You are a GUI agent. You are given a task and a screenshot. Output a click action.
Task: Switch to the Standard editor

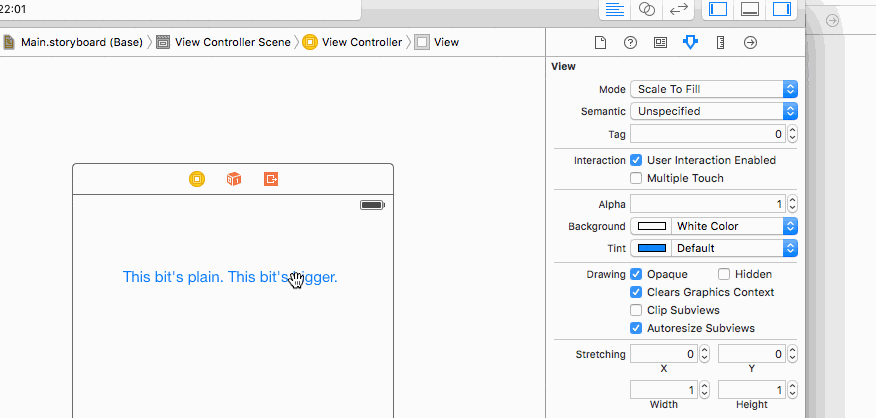pos(615,9)
